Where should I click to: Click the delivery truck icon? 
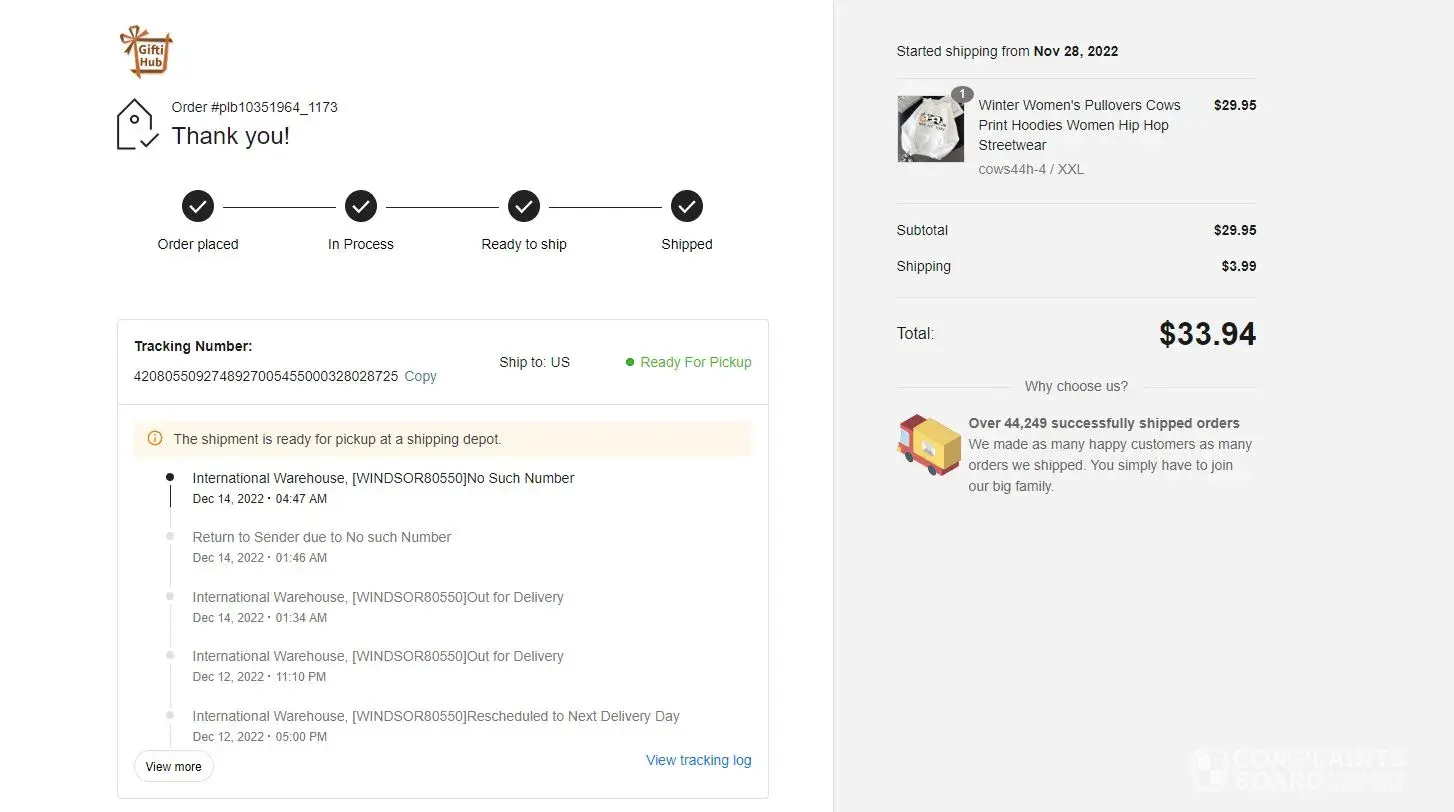pos(928,445)
